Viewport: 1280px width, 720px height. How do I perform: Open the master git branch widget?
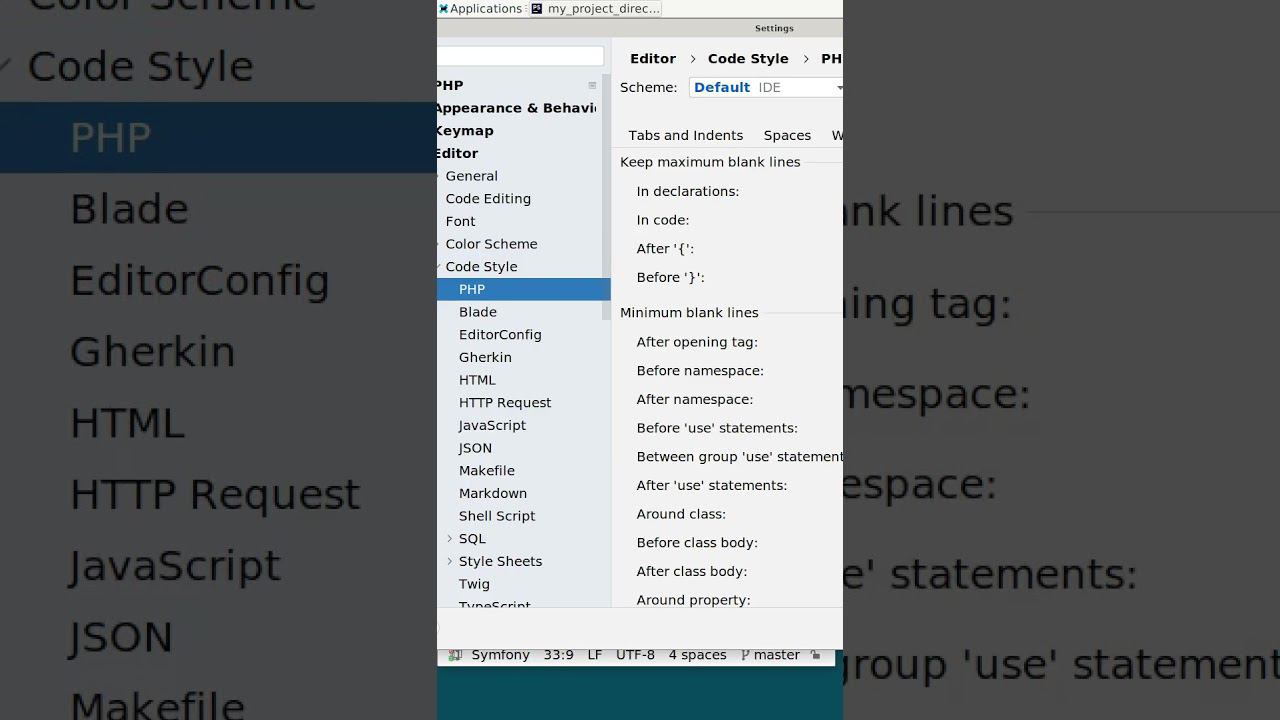click(x=771, y=655)
